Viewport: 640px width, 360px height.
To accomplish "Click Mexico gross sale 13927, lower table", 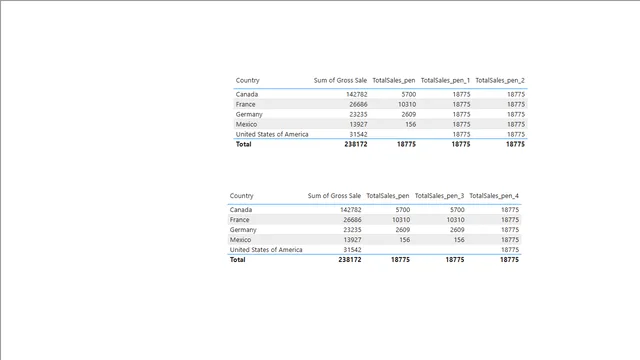I will point(352,240).
